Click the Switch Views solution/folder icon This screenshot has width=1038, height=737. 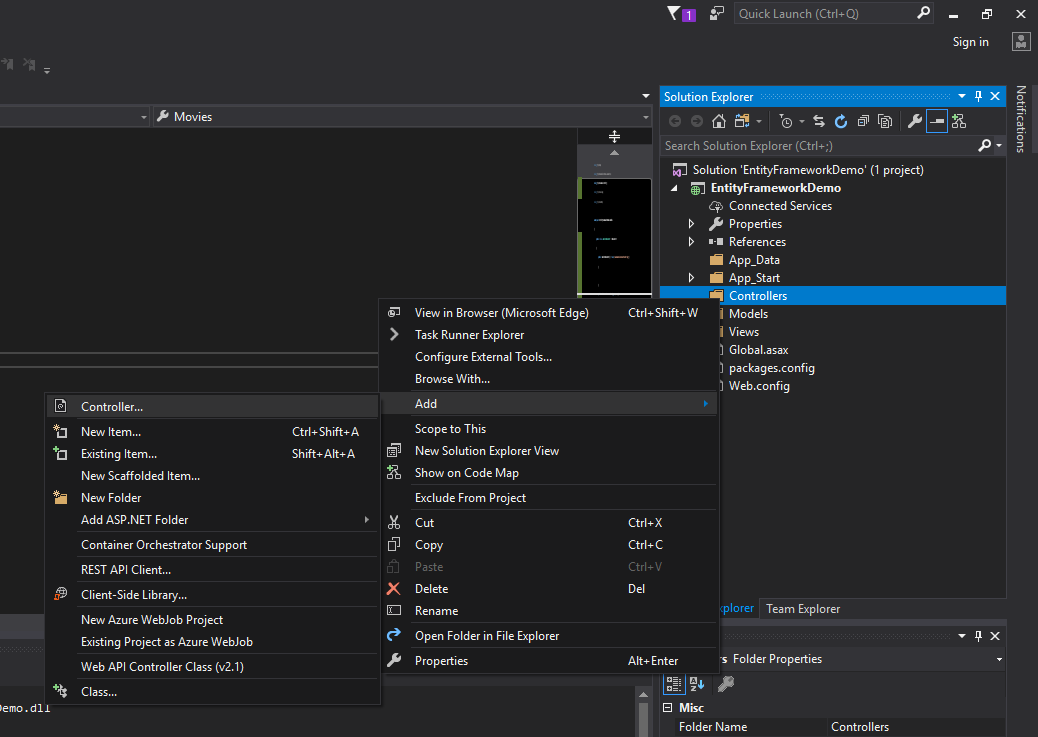[742, 121]
